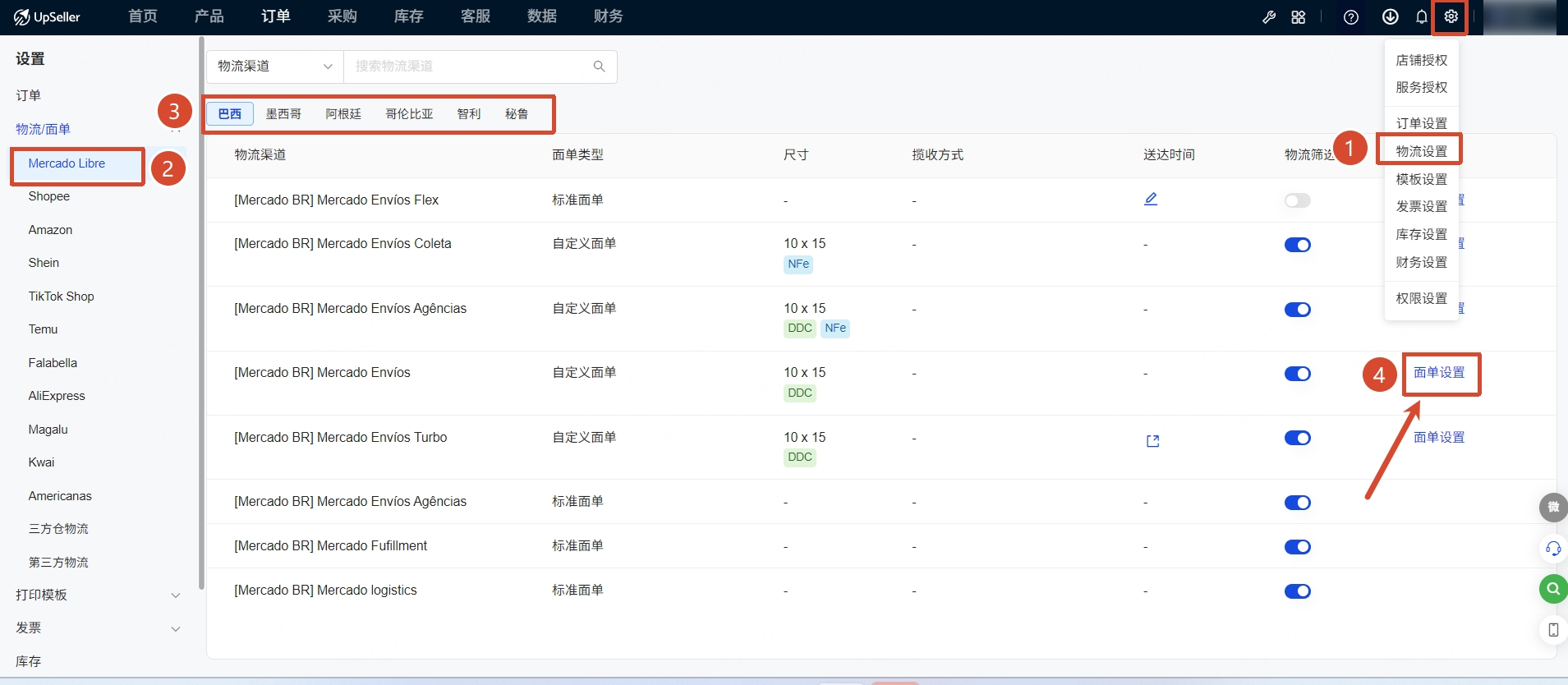Click the search magnifier in channel search
This screenshot has width=1568, height=685.
pos(600,67)
